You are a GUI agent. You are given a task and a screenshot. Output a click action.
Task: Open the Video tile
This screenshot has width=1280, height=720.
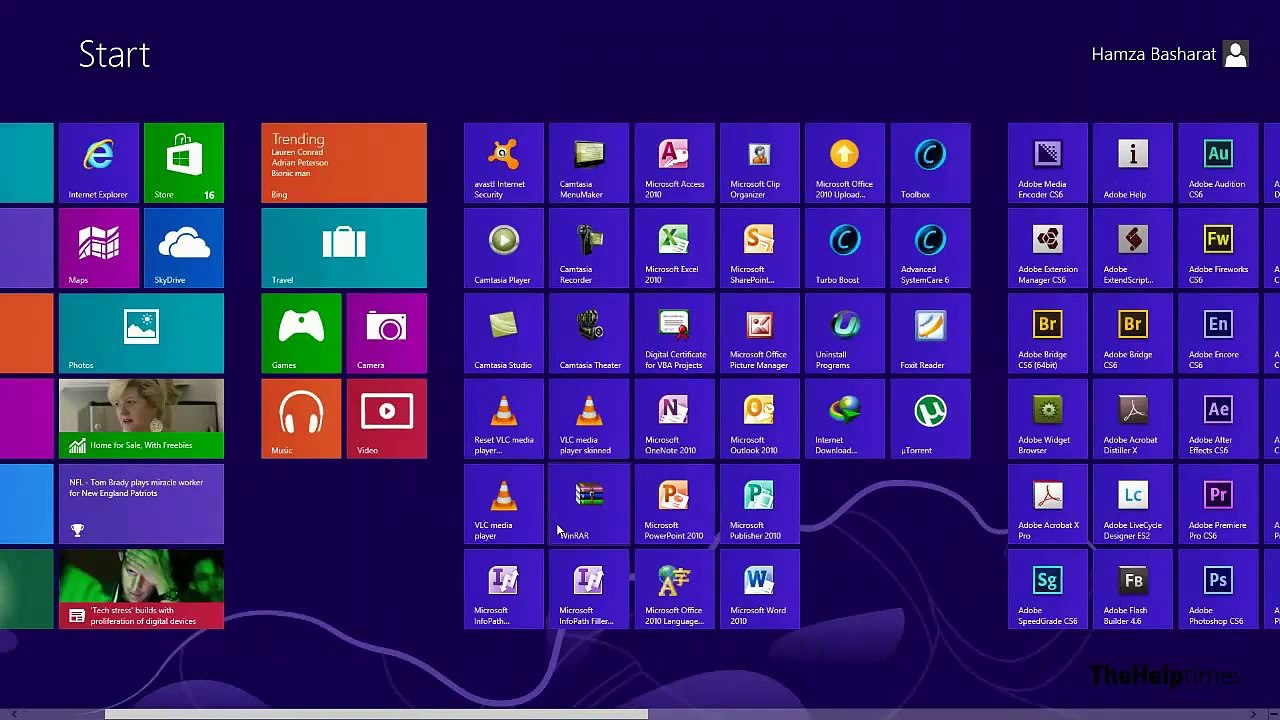pos(386,418)
